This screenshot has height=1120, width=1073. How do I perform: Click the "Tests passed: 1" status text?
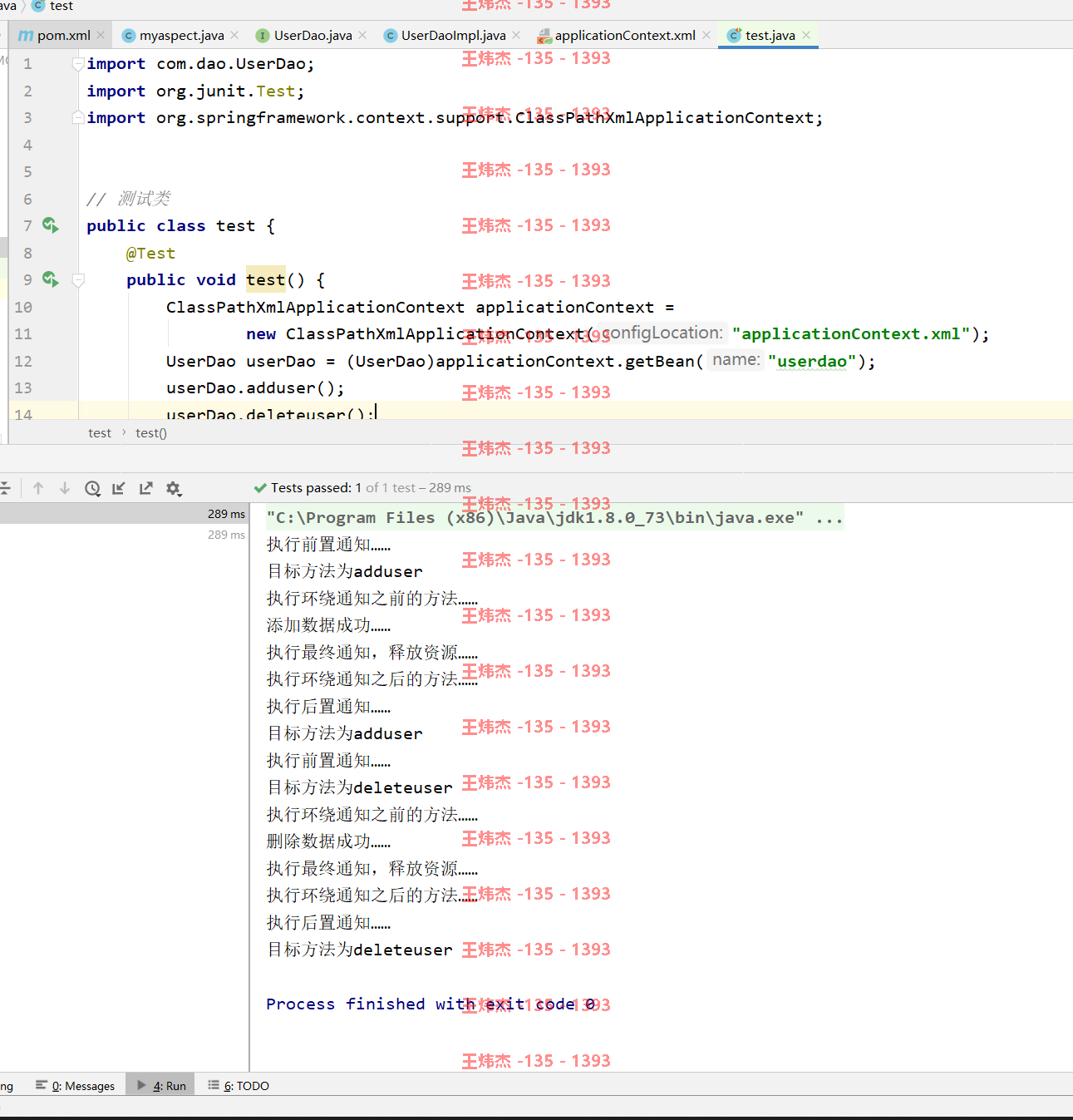pyautogui.click(x=316, y=488)
